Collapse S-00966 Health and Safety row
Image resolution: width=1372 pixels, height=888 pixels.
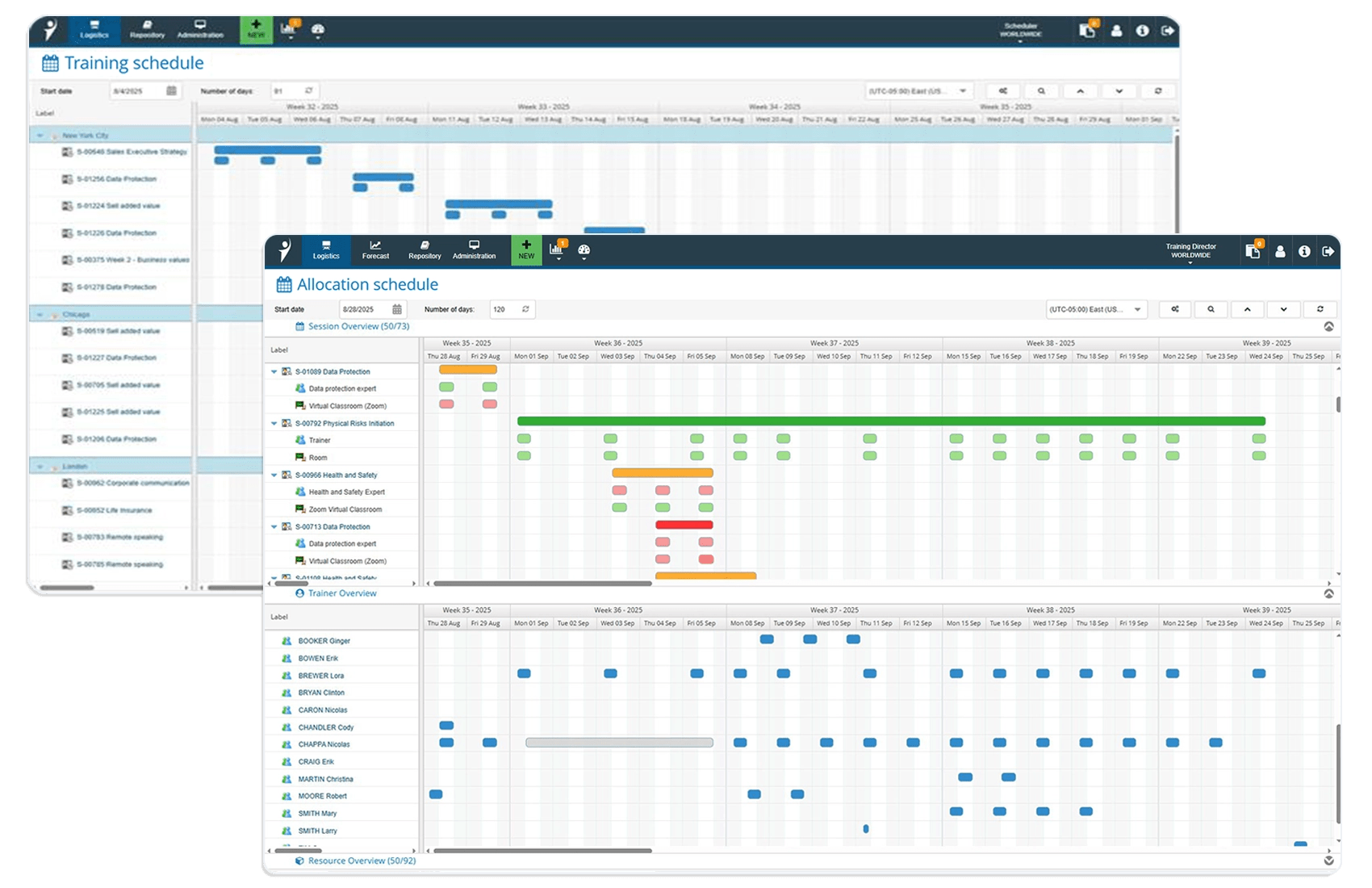(274, 475)
